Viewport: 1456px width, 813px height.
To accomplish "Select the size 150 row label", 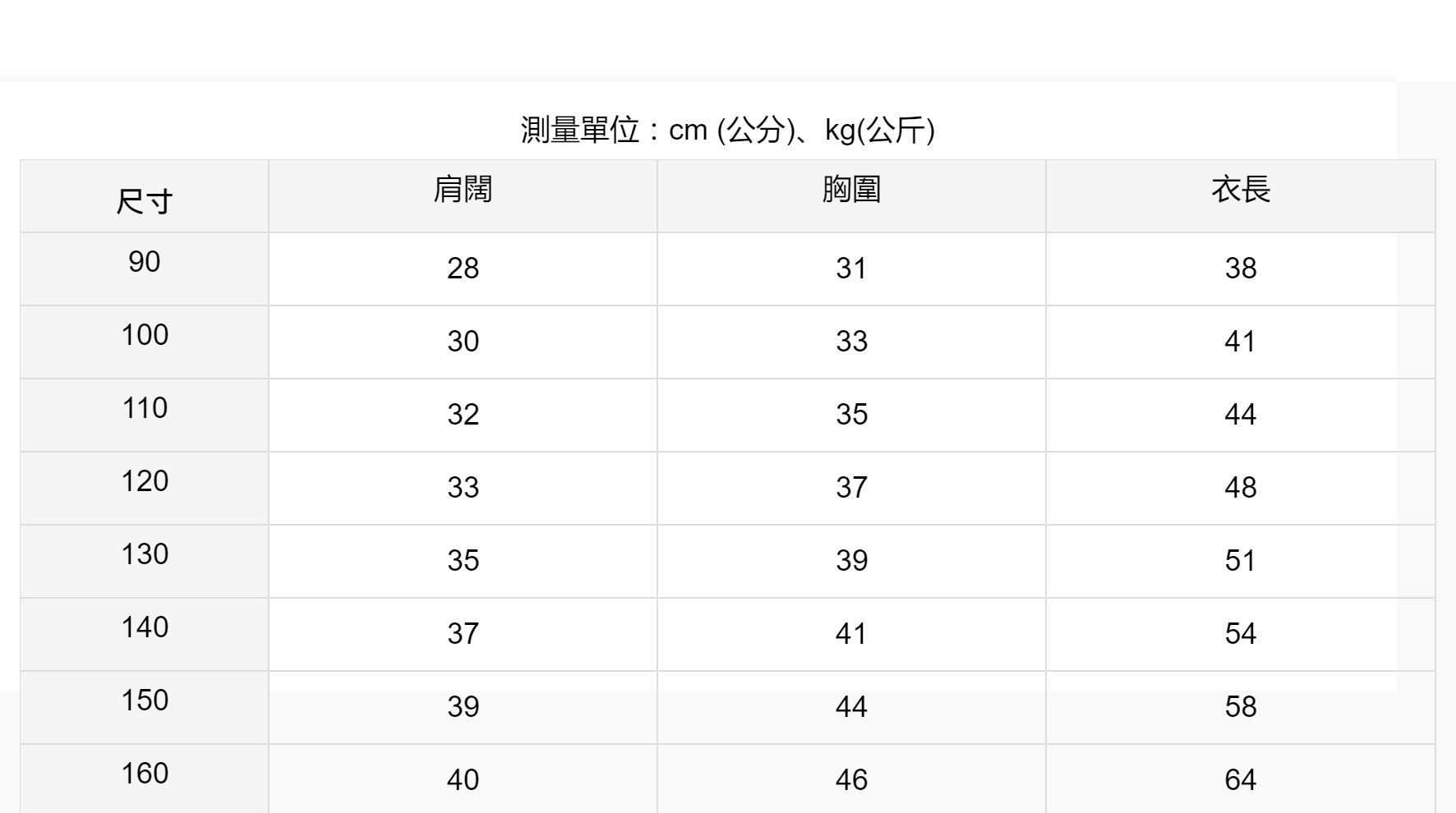I will [144, 700].
